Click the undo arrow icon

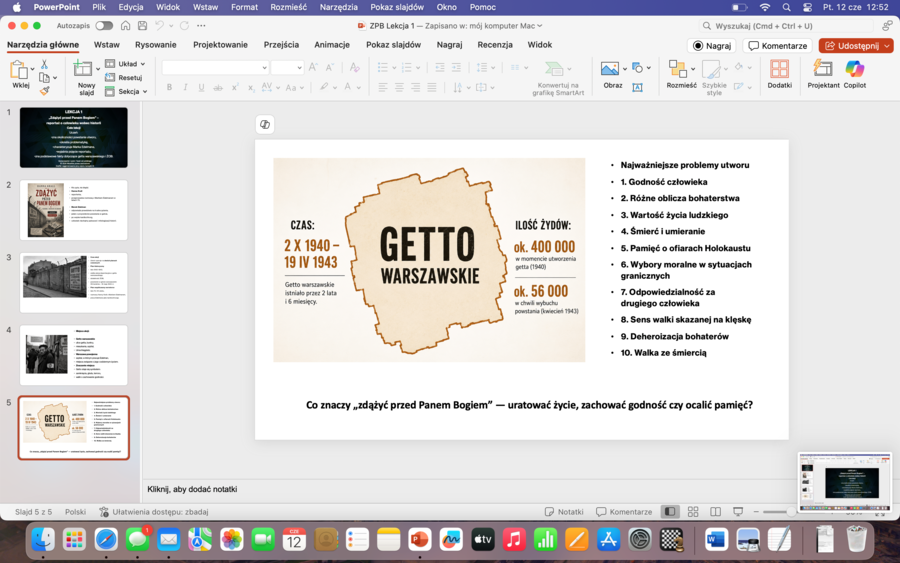pos(160,26)
